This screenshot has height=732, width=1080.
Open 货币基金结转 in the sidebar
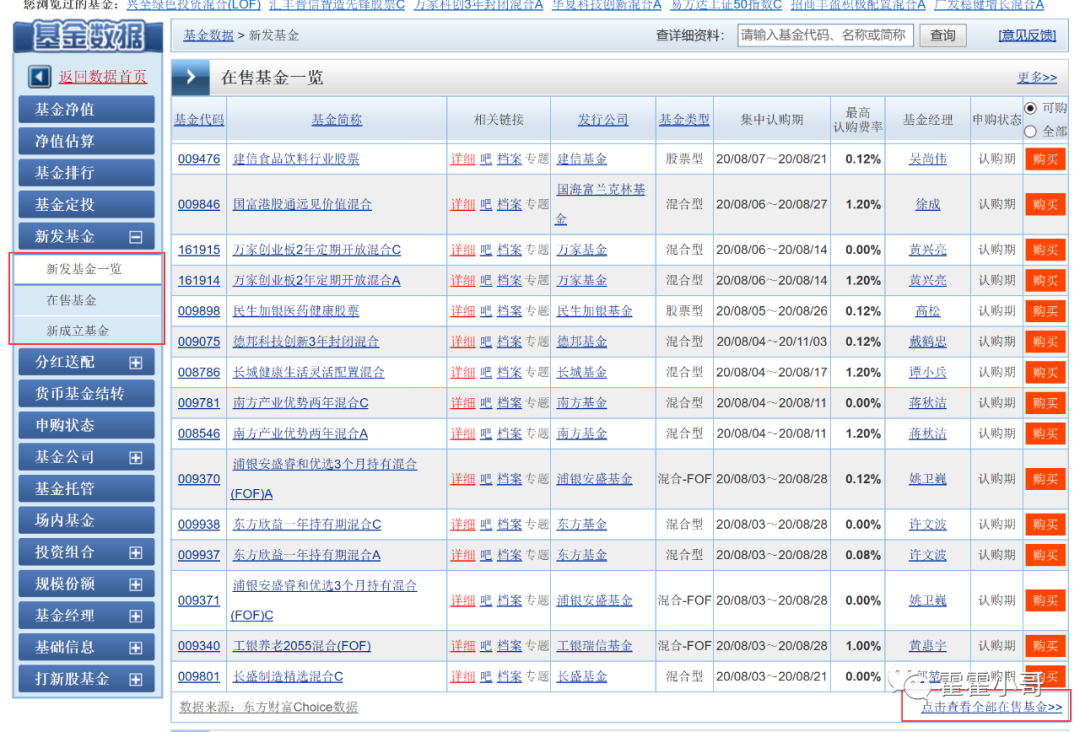87,394
